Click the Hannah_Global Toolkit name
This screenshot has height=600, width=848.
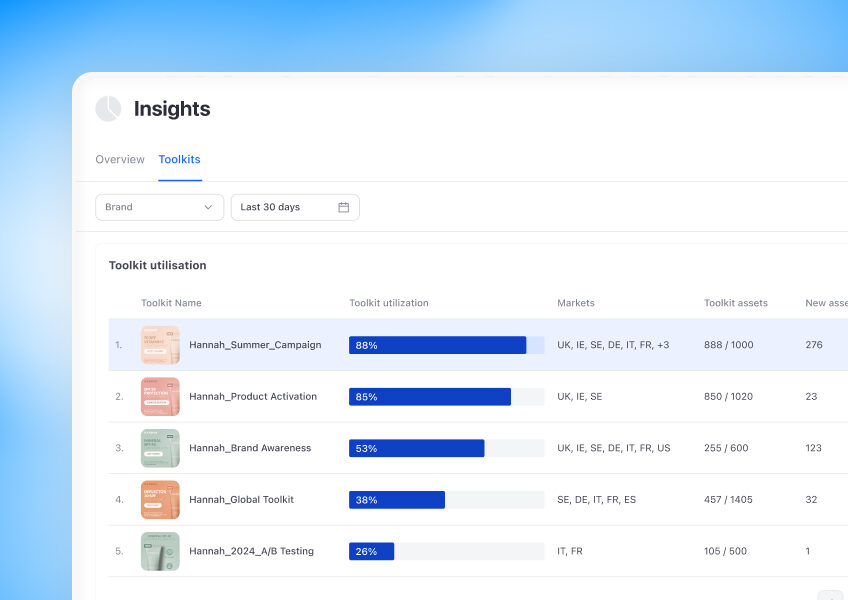pos(241,499)
